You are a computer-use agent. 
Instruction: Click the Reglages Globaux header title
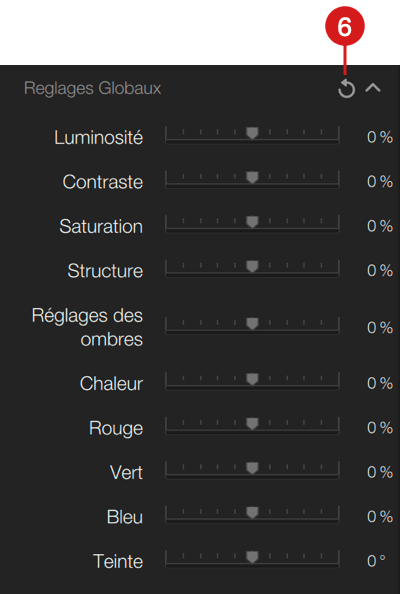point(92,89)
